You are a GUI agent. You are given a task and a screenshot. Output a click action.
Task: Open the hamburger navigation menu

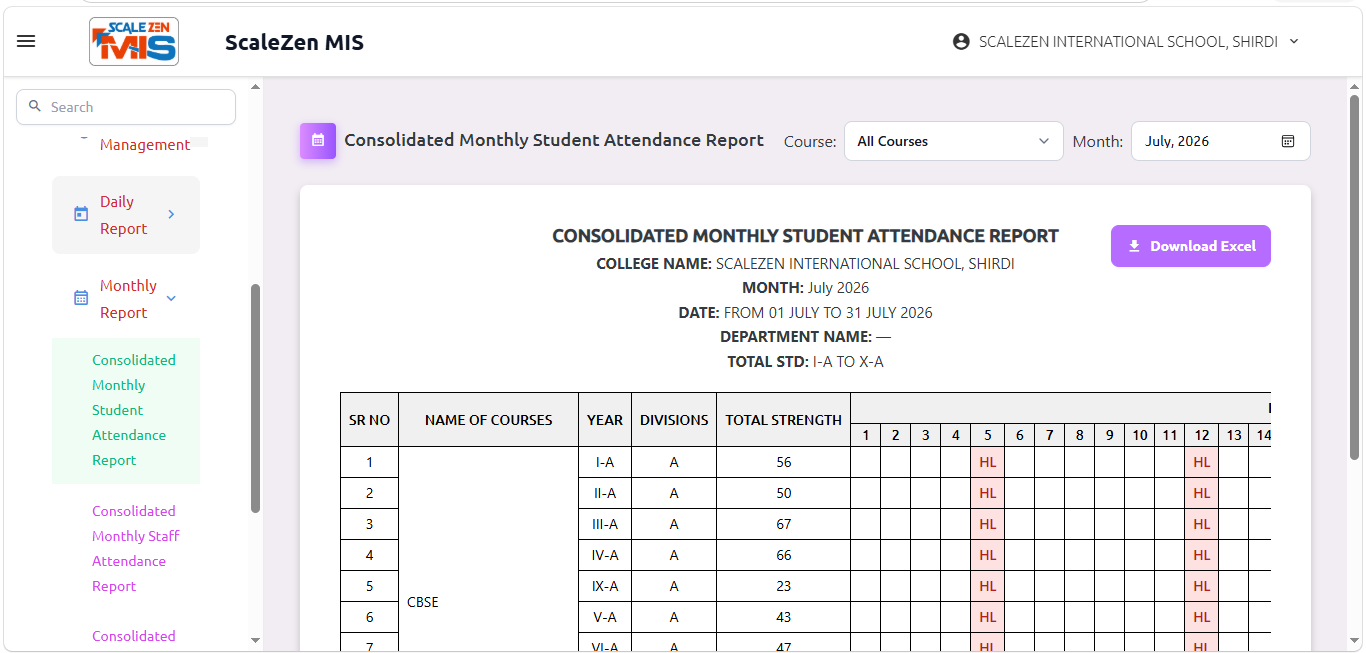(26, 41)
